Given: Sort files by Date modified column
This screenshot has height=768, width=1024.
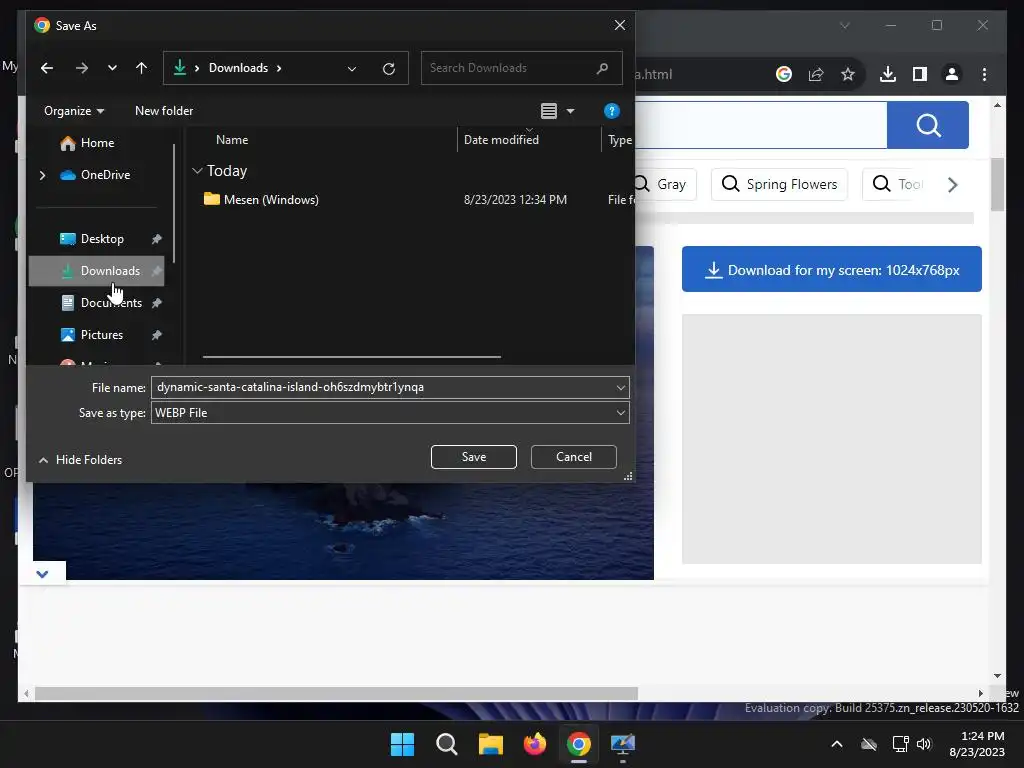Looking at the screenshot, I should coord(501,140).
